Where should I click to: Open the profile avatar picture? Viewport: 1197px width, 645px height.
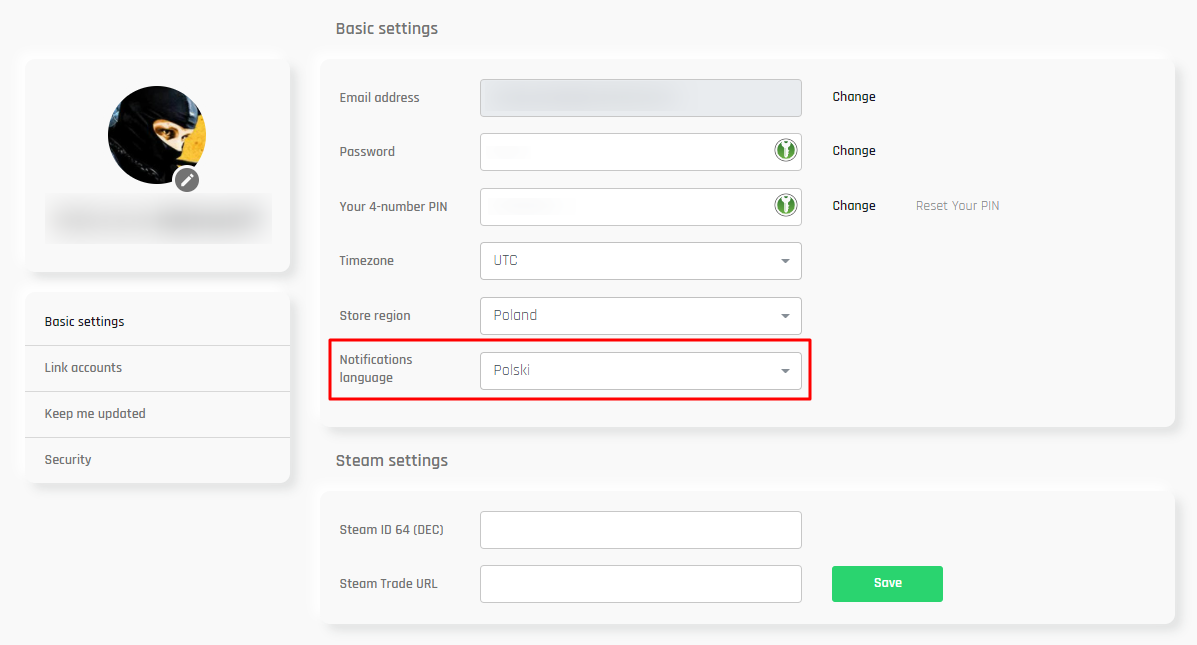point(156,135)
